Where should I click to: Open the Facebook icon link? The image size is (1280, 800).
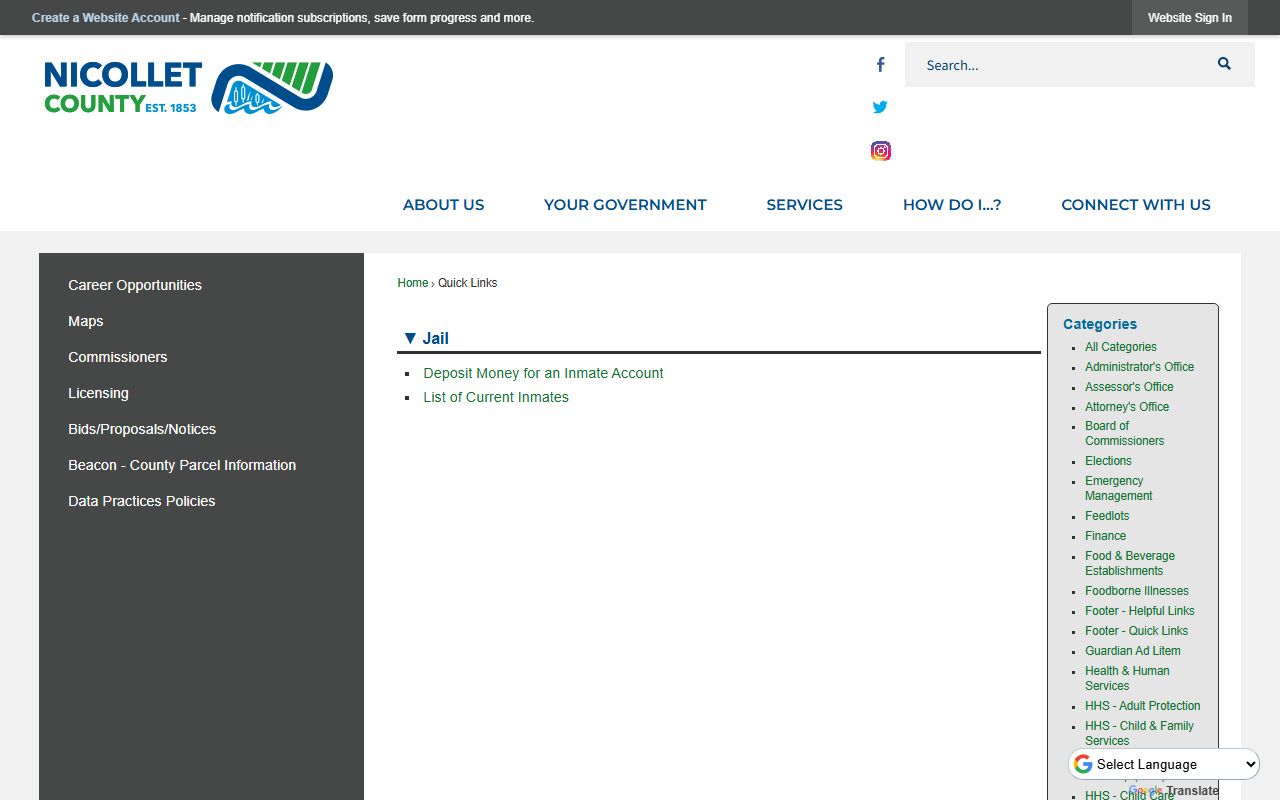[880, 65]
